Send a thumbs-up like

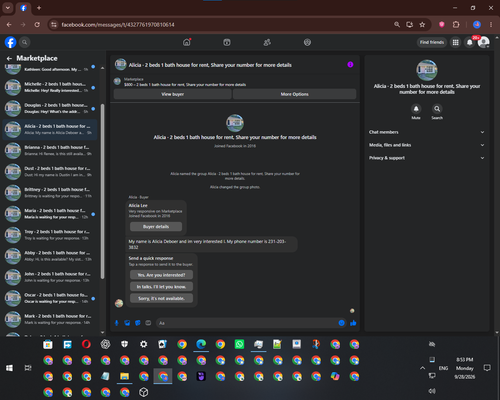point(353,323)
